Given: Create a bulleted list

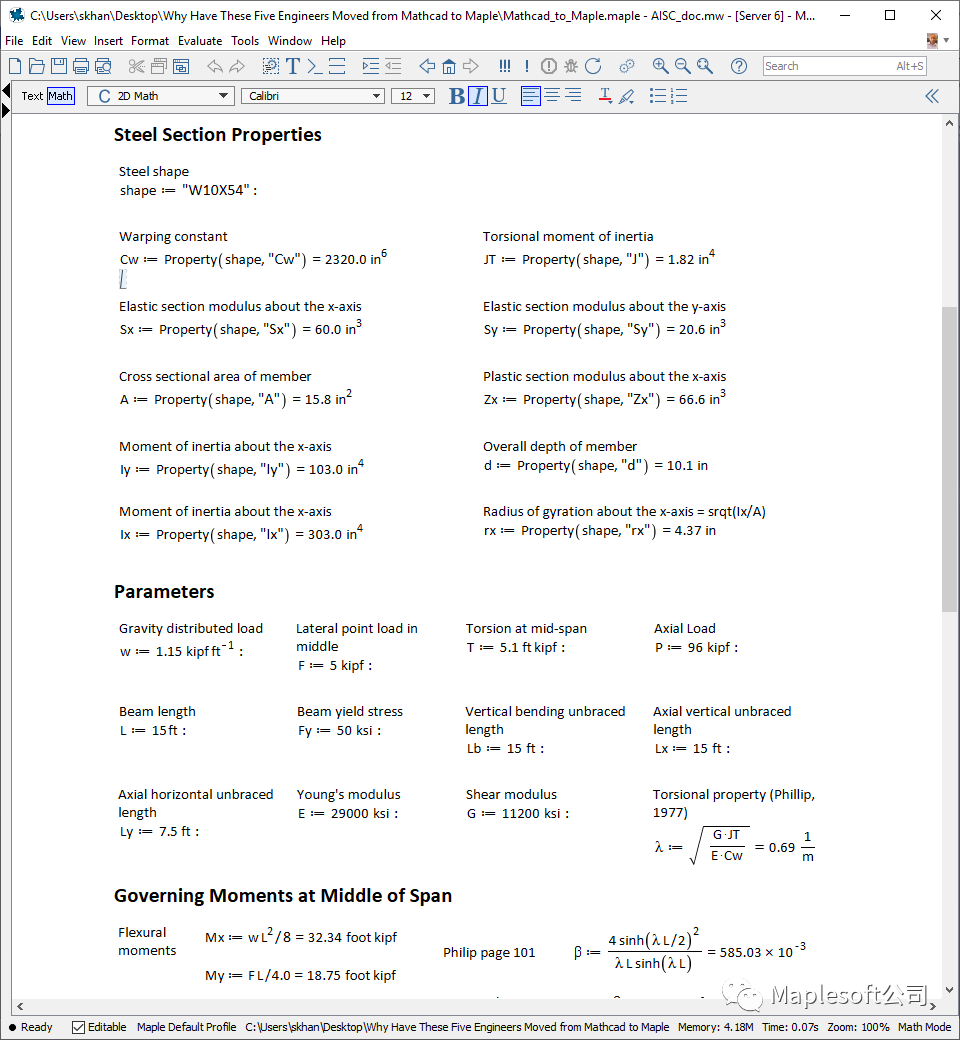Looking at the screenshot, I should (x=657, y=96).
